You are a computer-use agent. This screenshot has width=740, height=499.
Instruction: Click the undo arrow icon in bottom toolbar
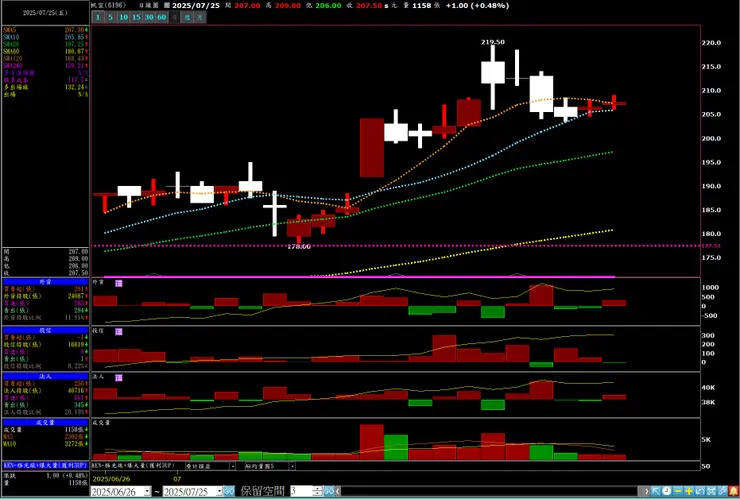point(700,491)
